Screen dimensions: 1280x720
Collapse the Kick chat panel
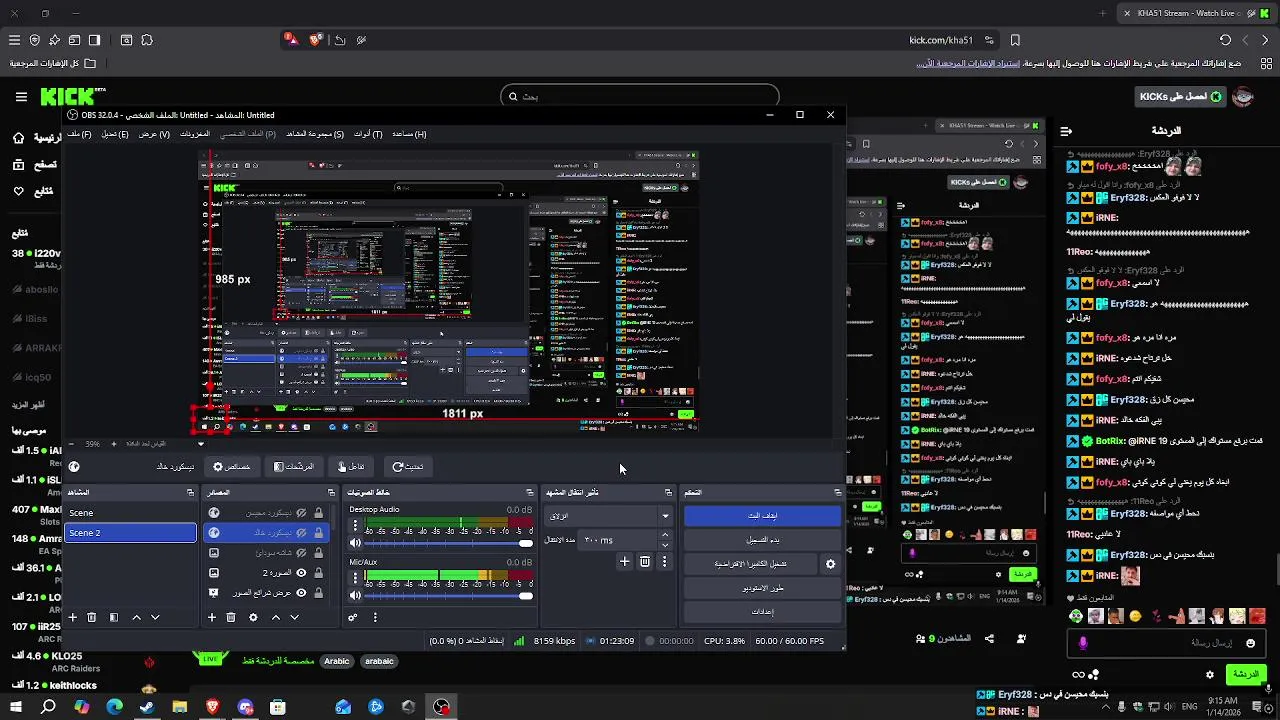click(x=1066, y=131)
